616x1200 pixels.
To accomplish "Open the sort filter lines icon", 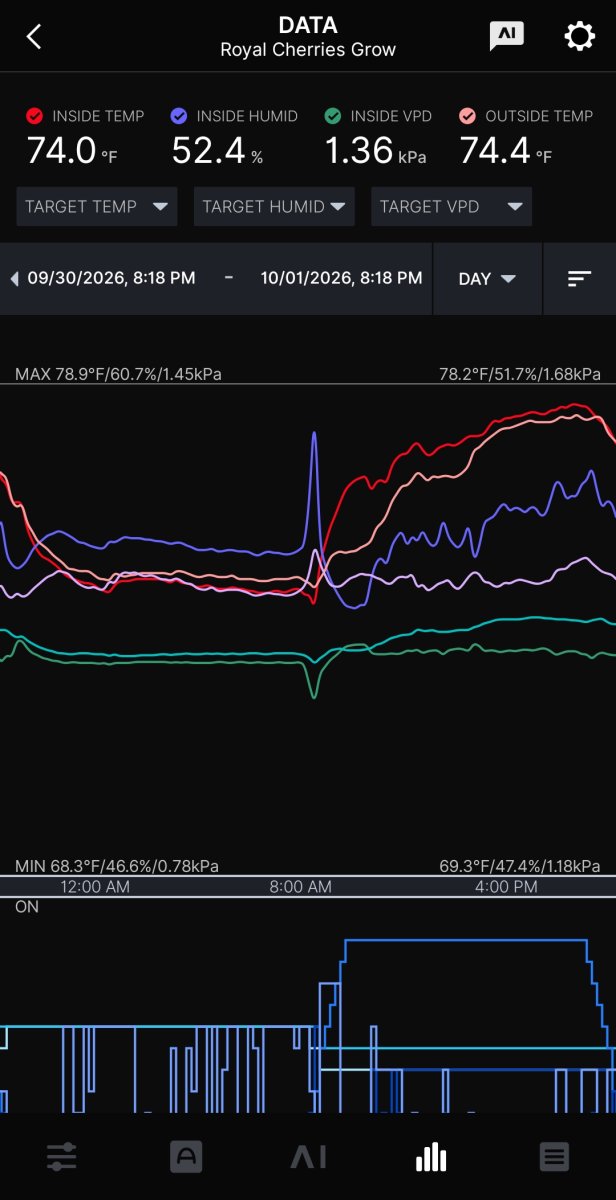I will pos(580,279).
